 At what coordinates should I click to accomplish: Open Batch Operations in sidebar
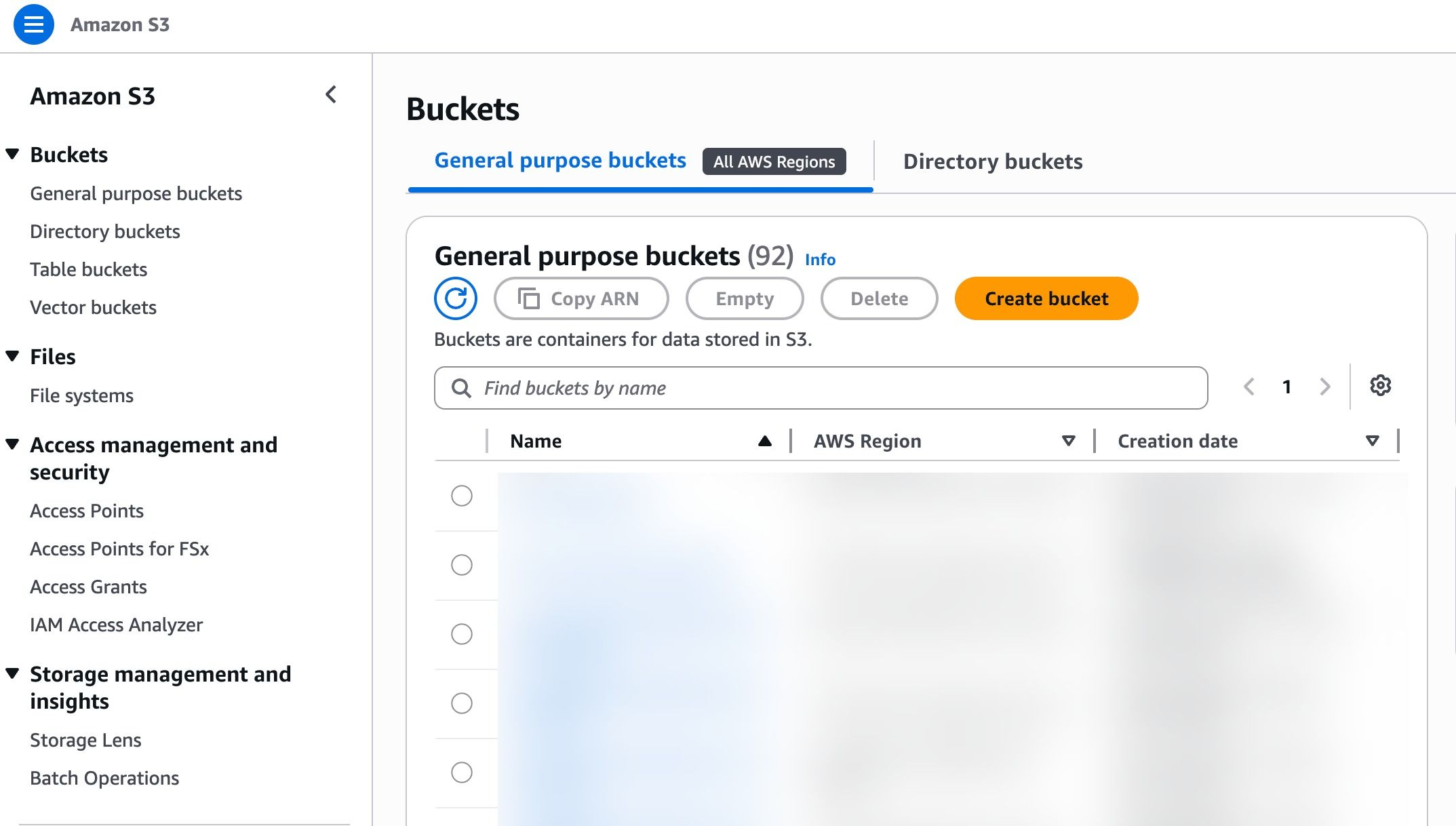tap(104, 779)
